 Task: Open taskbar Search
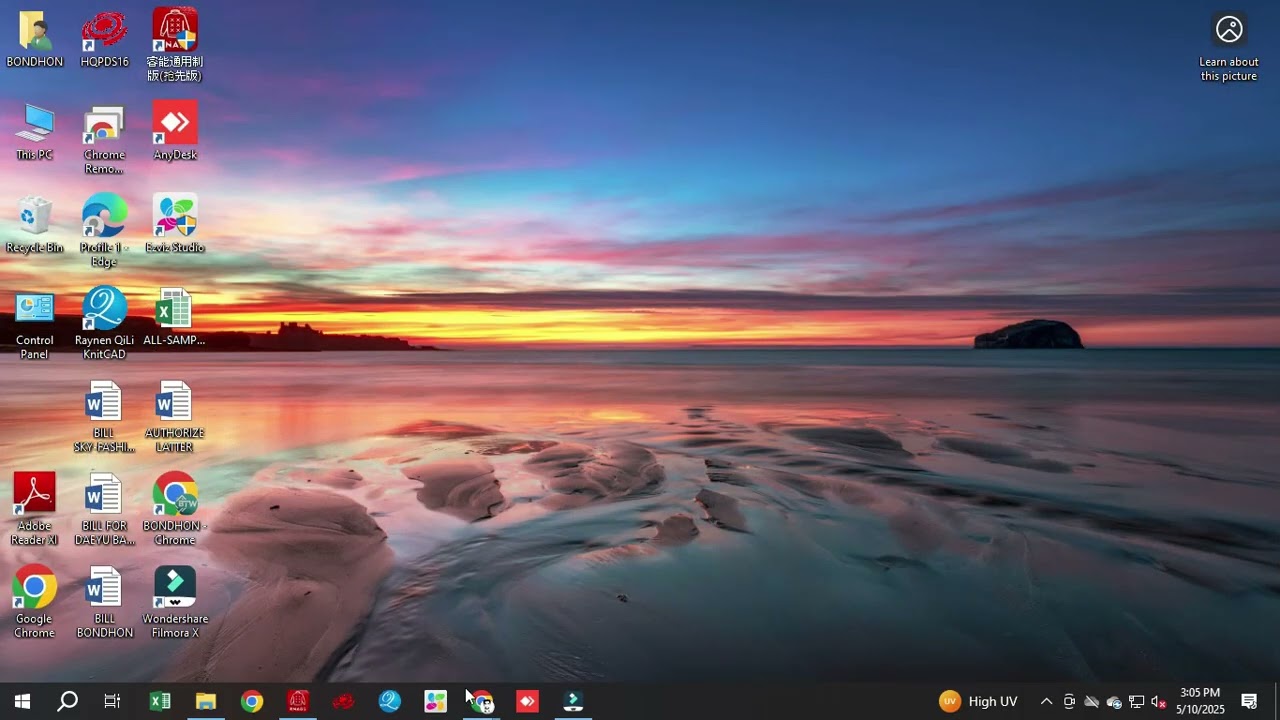tap(67, 701)
